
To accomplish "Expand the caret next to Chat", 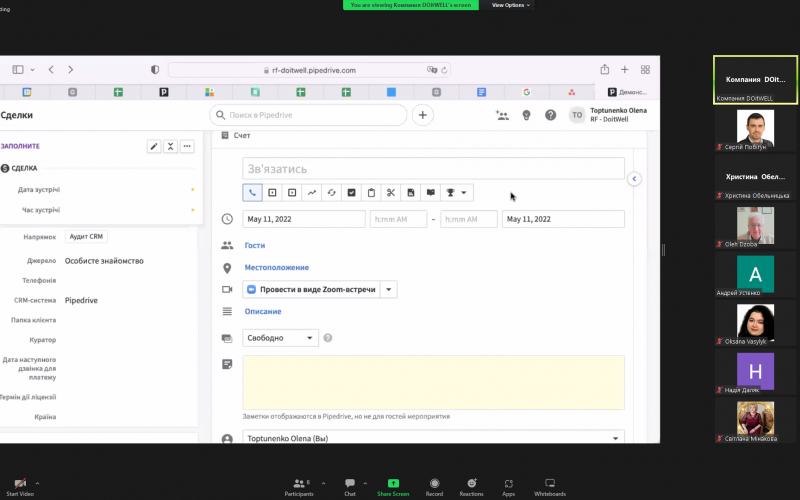I will tap(365, 483).
